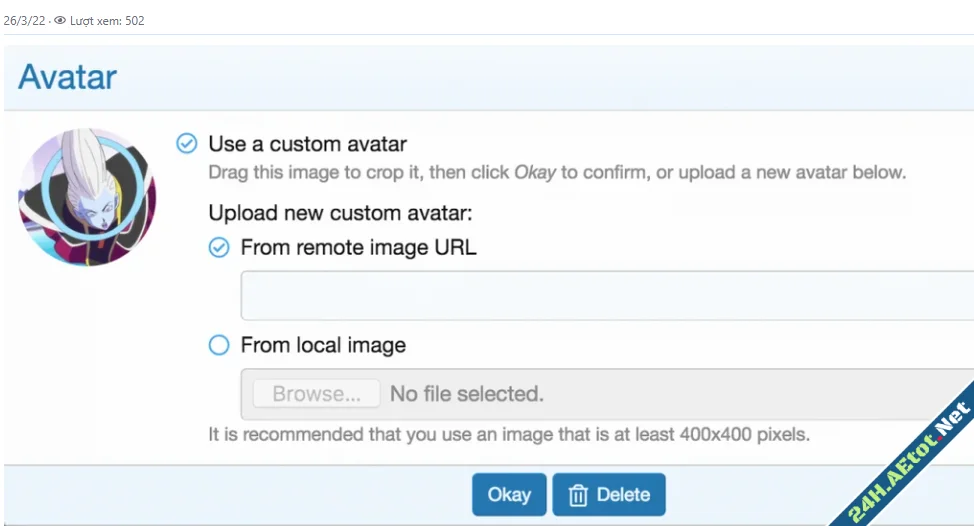This screenshot has width=974, height=526.
Task: Click the 'Upload new custom avatar:' label
Action: [340, 212]
